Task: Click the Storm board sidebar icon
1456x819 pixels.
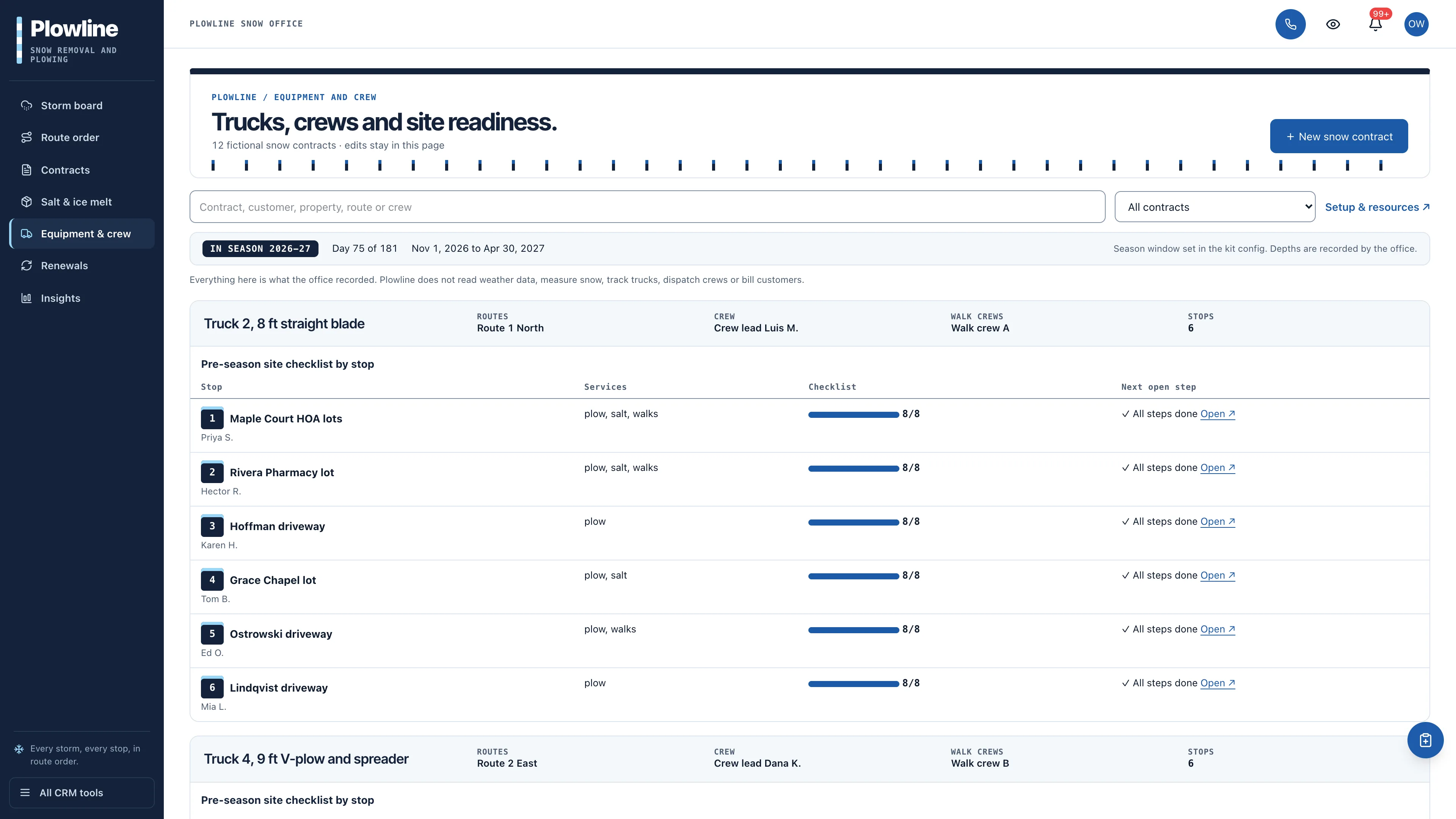Action: 27,106
